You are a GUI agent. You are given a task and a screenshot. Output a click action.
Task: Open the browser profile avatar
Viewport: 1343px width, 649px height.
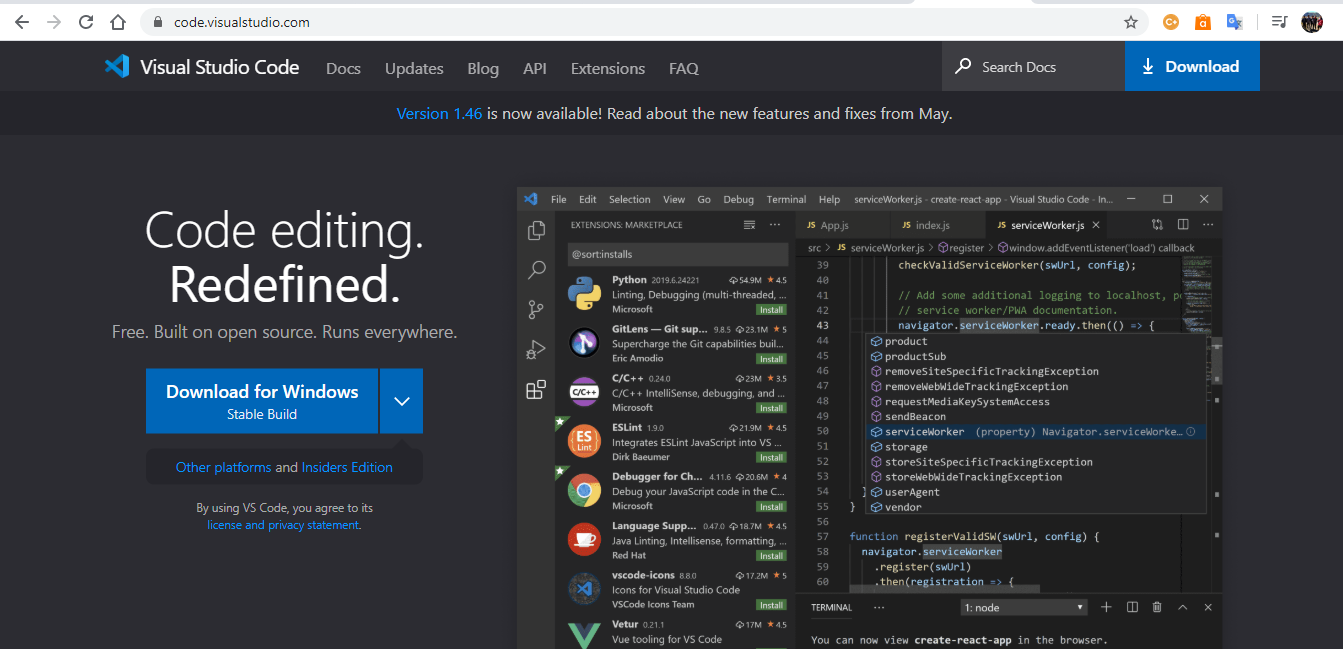[1312, 22]
